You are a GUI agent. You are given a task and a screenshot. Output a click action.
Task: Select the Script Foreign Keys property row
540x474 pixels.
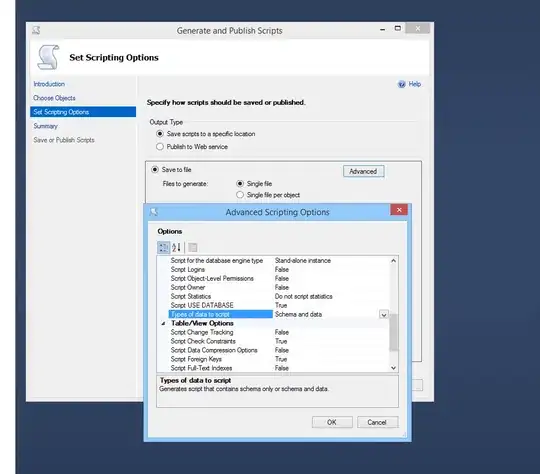click(x=274, y=359)
